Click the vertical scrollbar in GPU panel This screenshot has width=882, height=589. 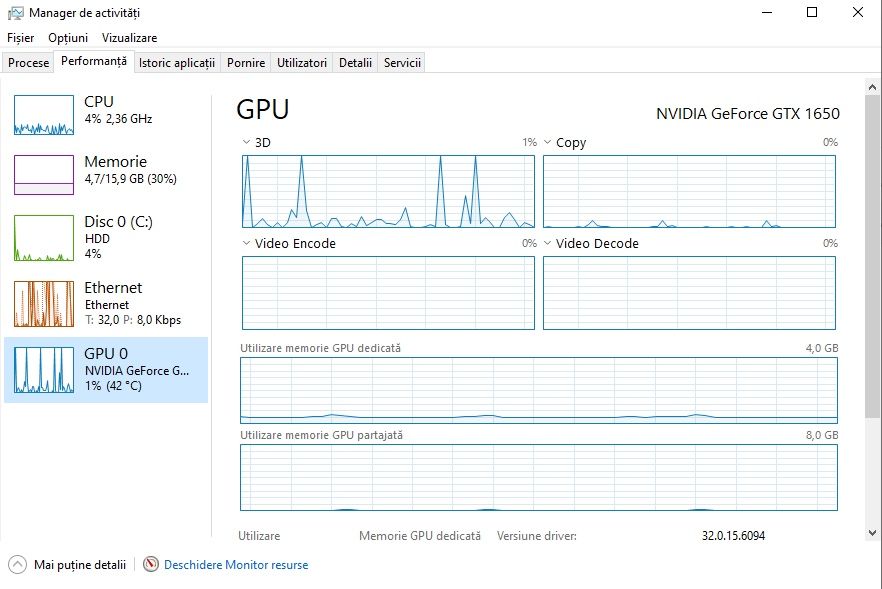point(873,300)
